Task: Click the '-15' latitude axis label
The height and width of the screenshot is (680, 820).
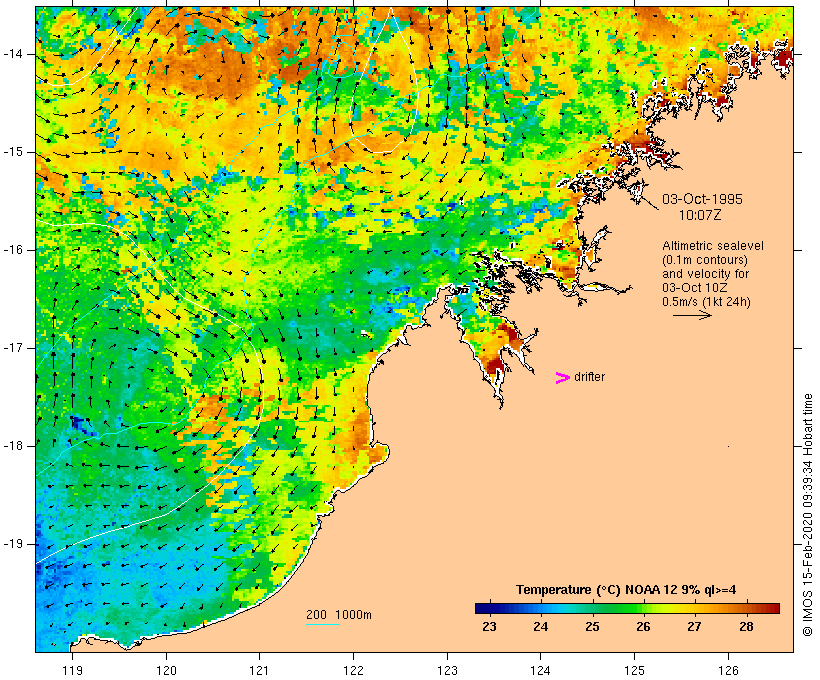Action: 13,152
